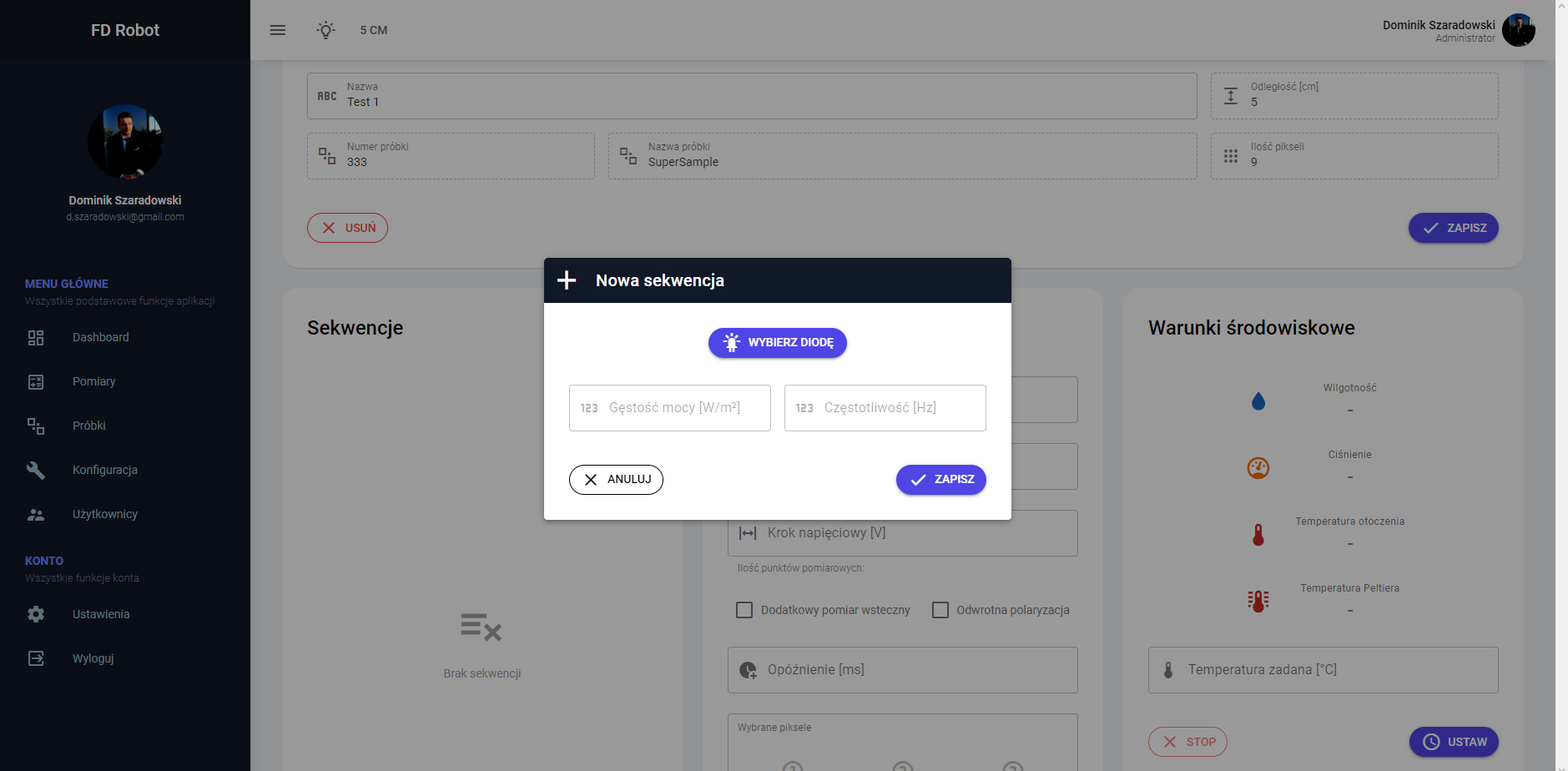Screen dimensions: 1568x771
Task: Enable Dodatkowy pomiar wsteczny checkbox
Action: tap(744, 610)
